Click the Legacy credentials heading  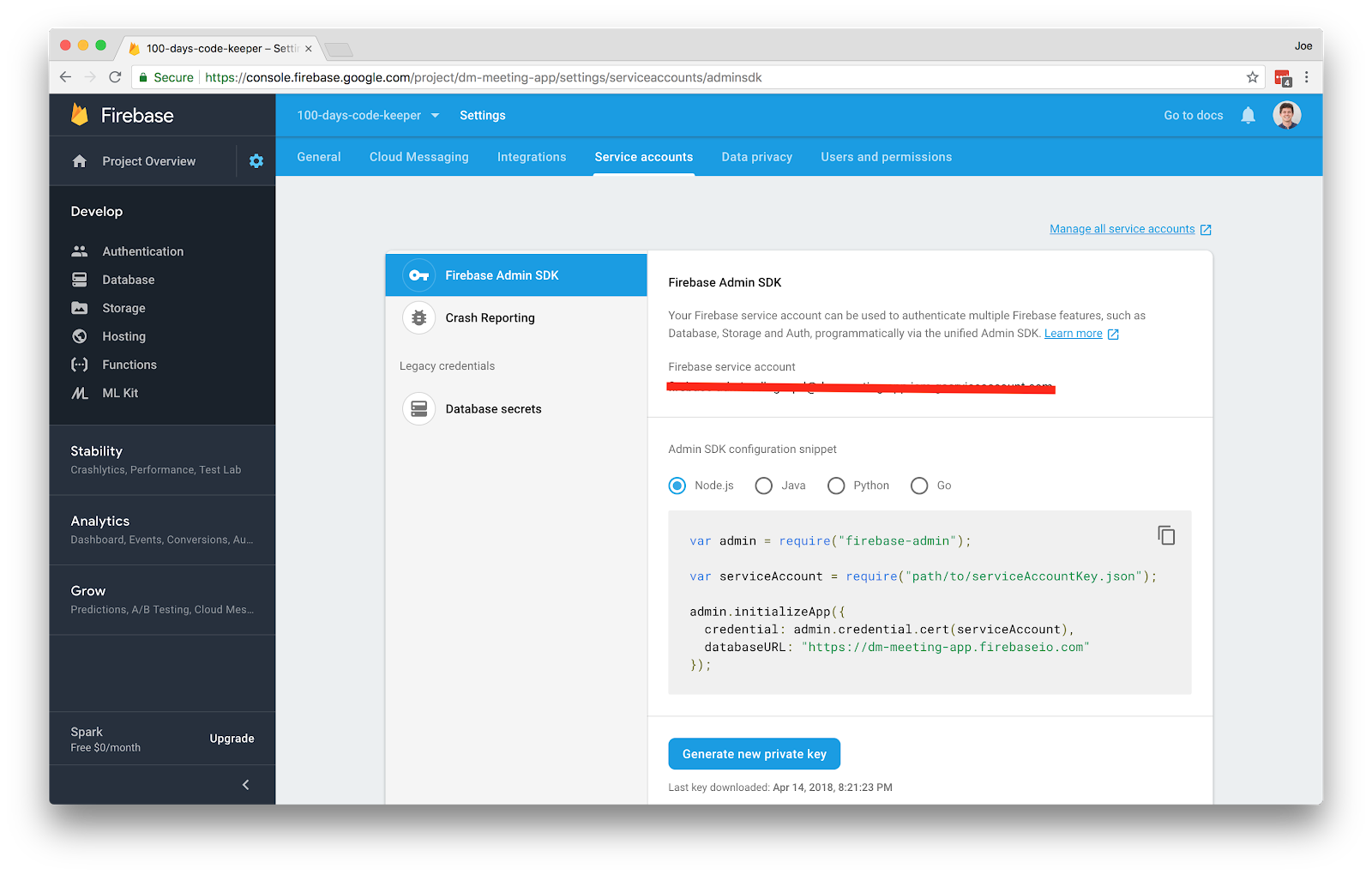coord(447,366)
